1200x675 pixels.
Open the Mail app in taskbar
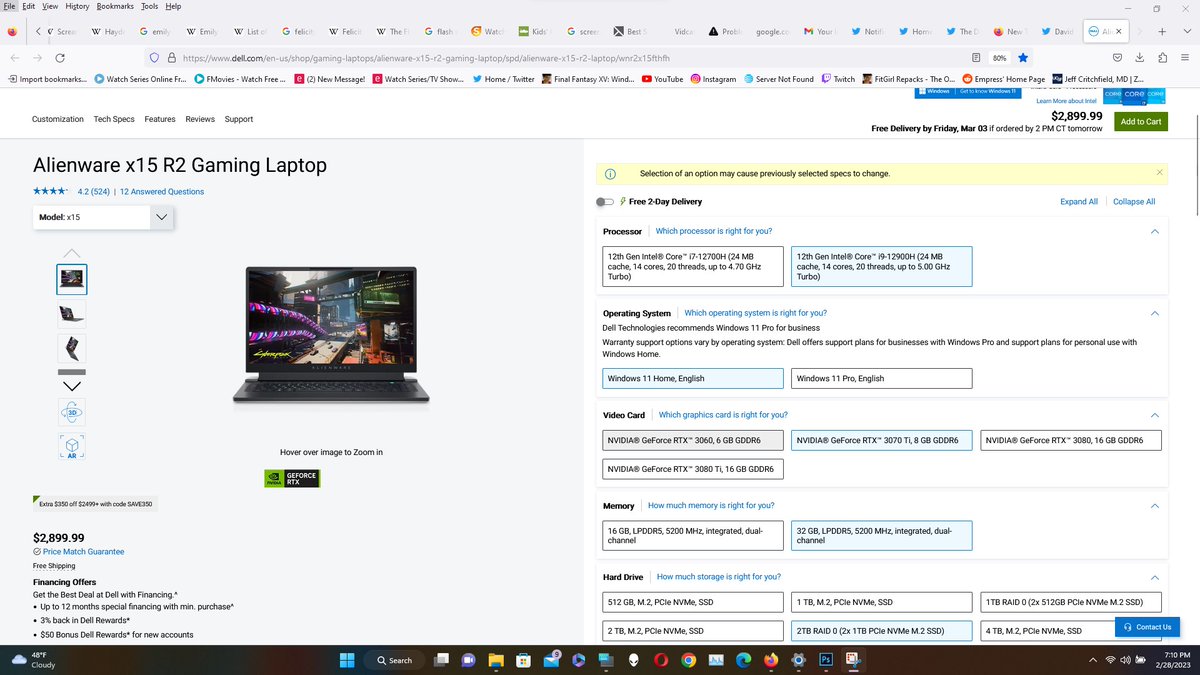point(551,660)
